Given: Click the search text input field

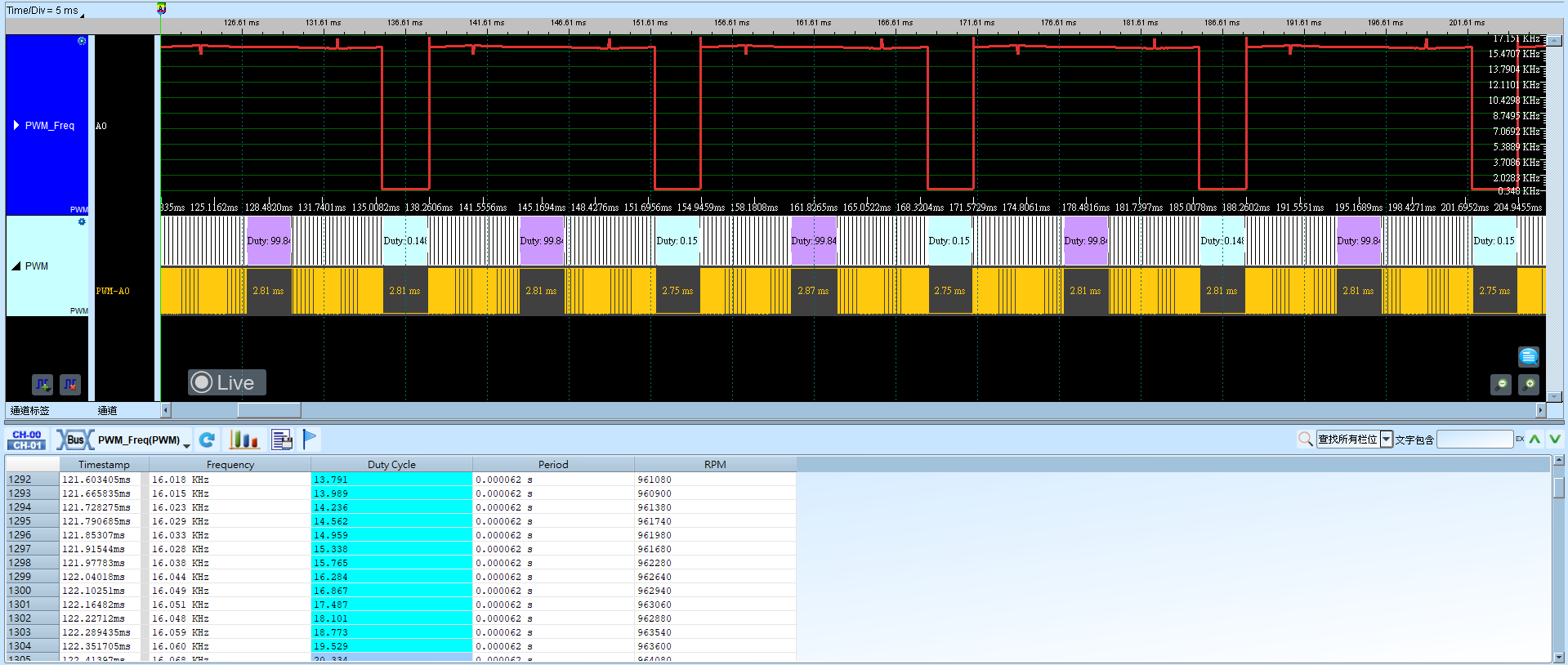Looking at the screenshot, I should click(1475, 440).
